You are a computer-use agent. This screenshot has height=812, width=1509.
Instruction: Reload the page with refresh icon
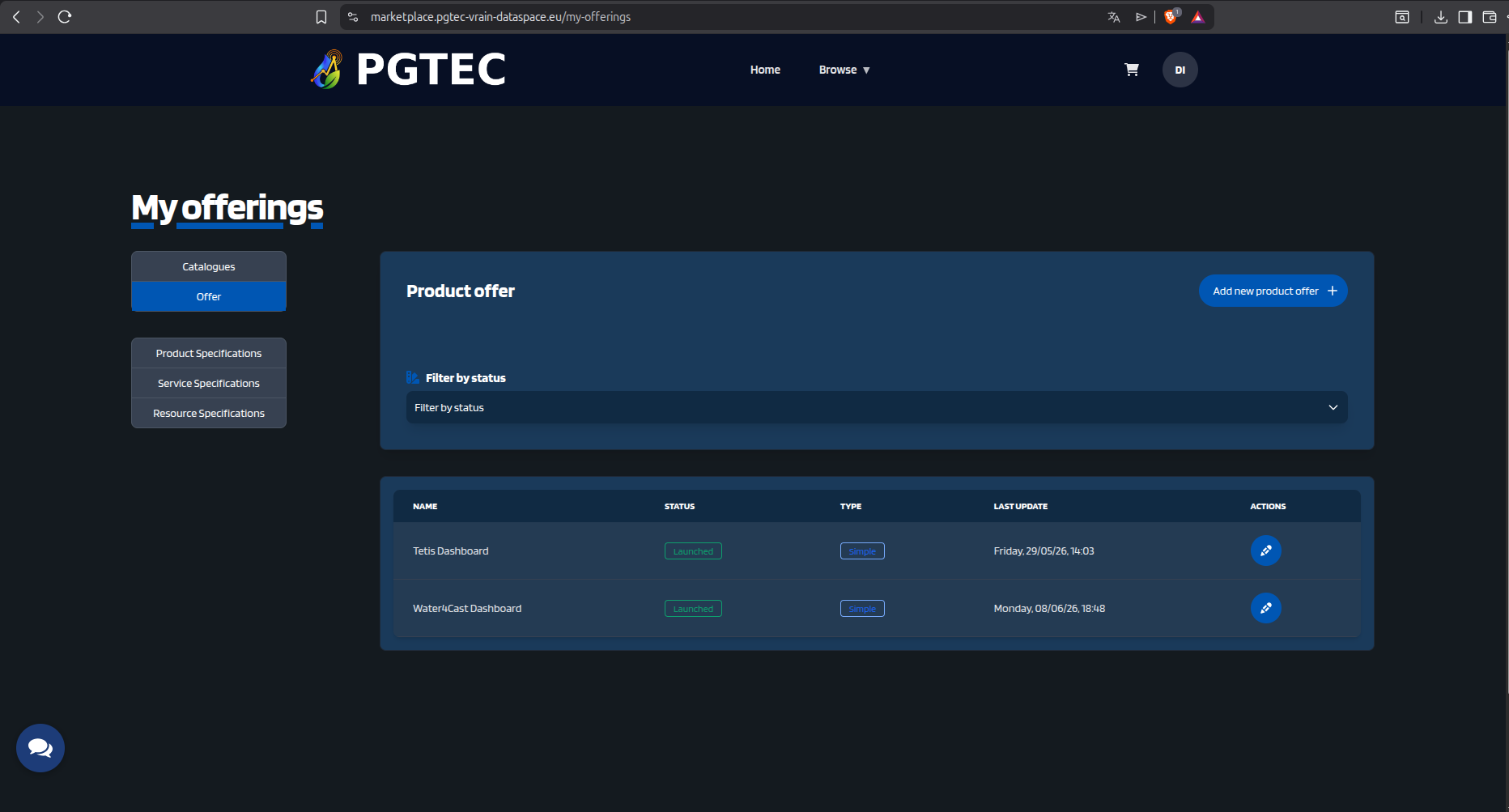coord(65,16)
